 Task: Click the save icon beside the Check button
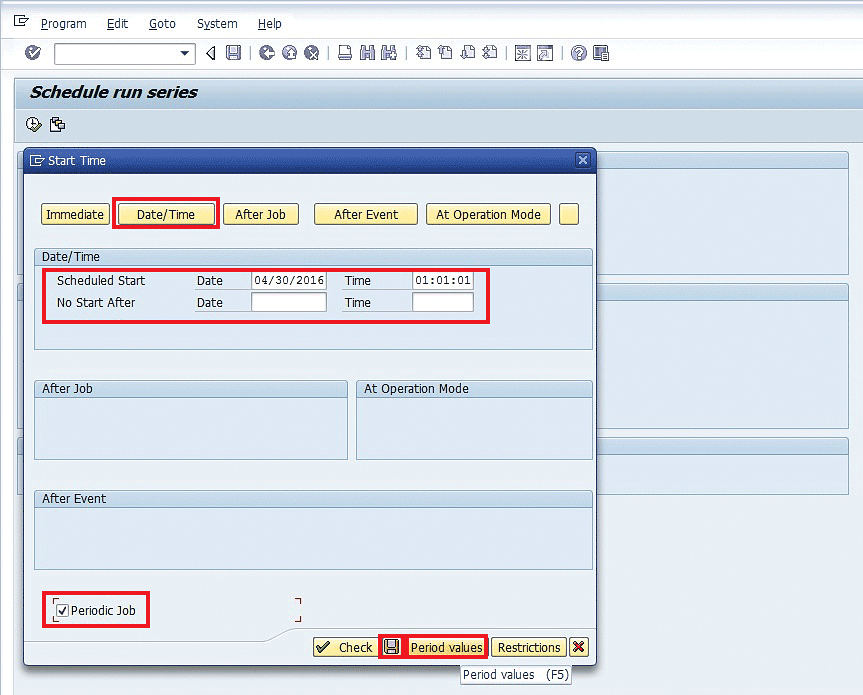click(x=392, y=647)
